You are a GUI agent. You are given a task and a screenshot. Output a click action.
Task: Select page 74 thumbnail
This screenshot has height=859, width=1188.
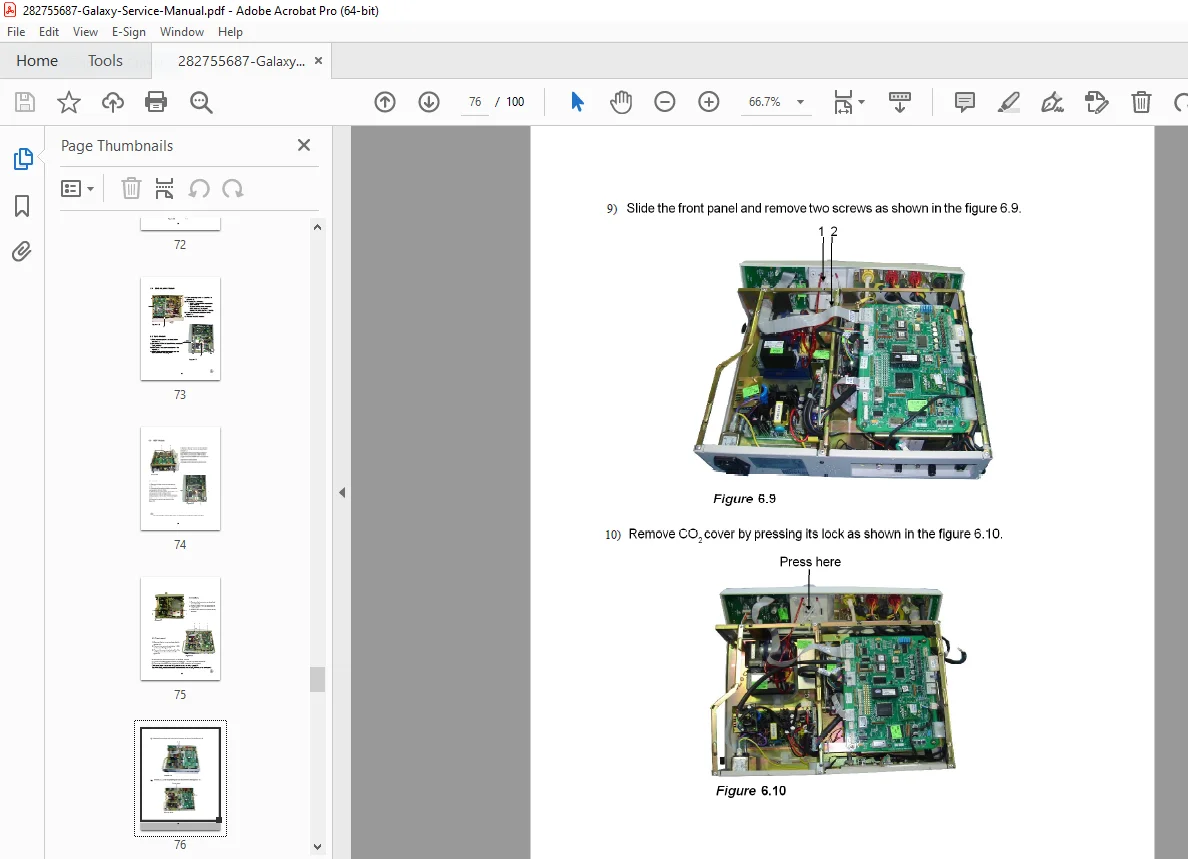(x=180, y=479)
